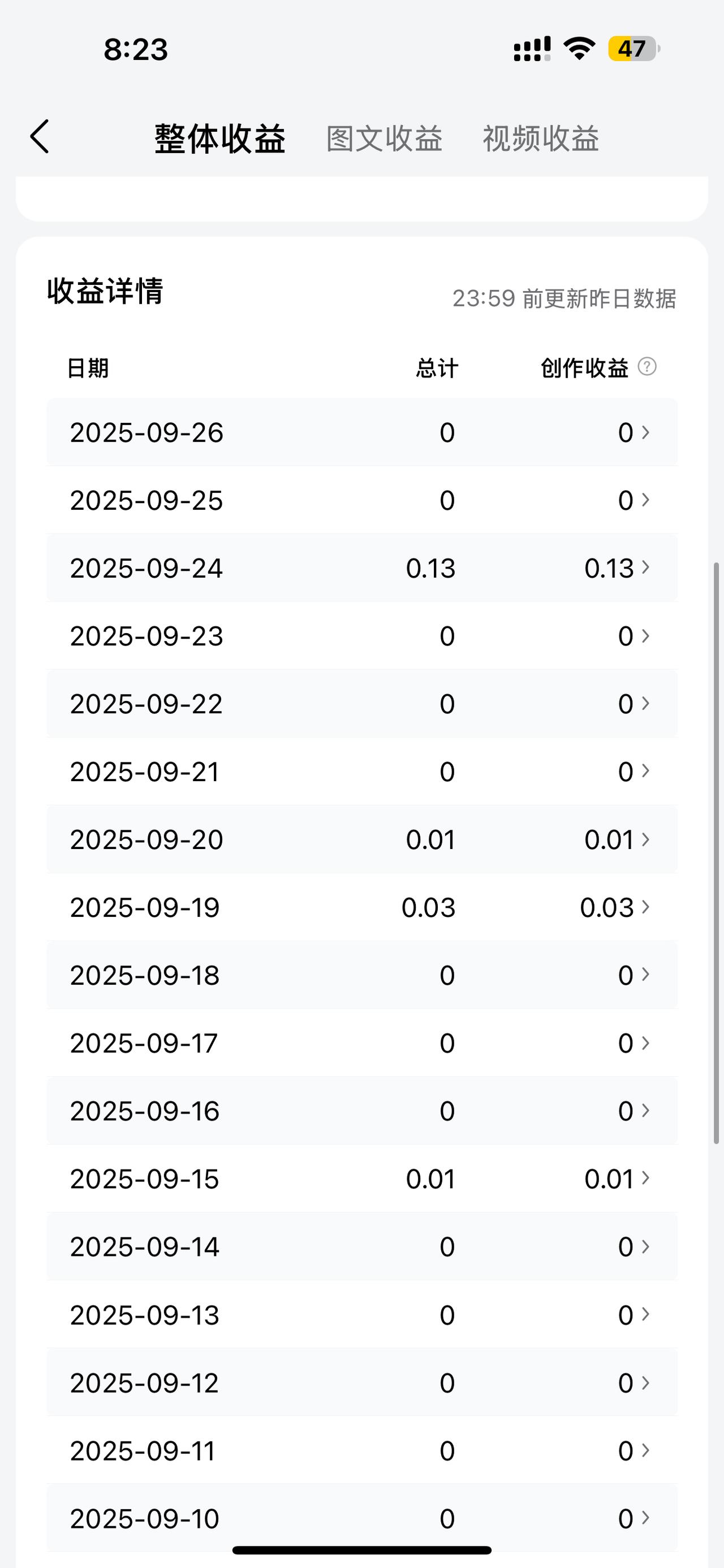The image size is (724, 1568).
Task: Open chevron on 2025-09-10 row
Action: pos(645,1518)
